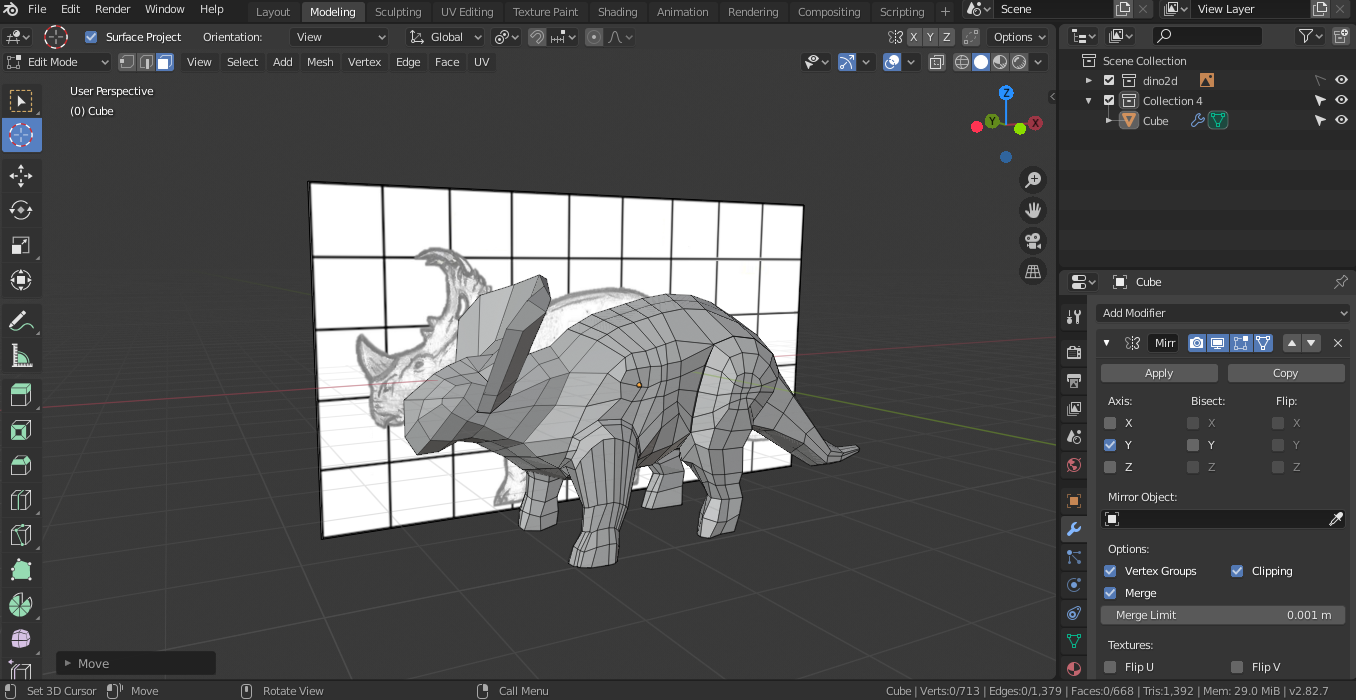1356x700 pixels.
Task: Select the Scale tool
Action: coord(21,245)
